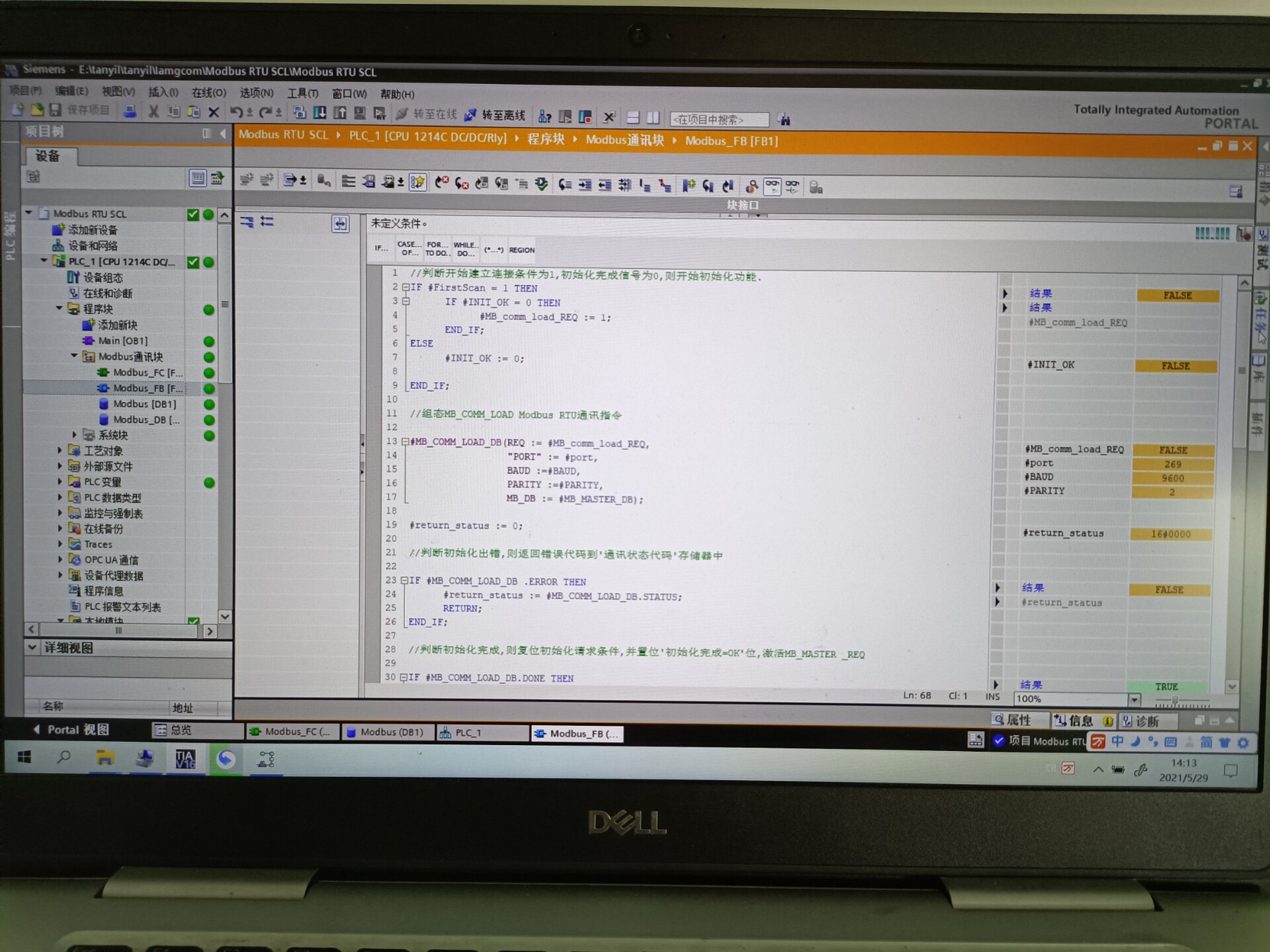Collapse the IF #FirstScan code block
This screenshot has width=1270, height=952.
tap(405, 288)
